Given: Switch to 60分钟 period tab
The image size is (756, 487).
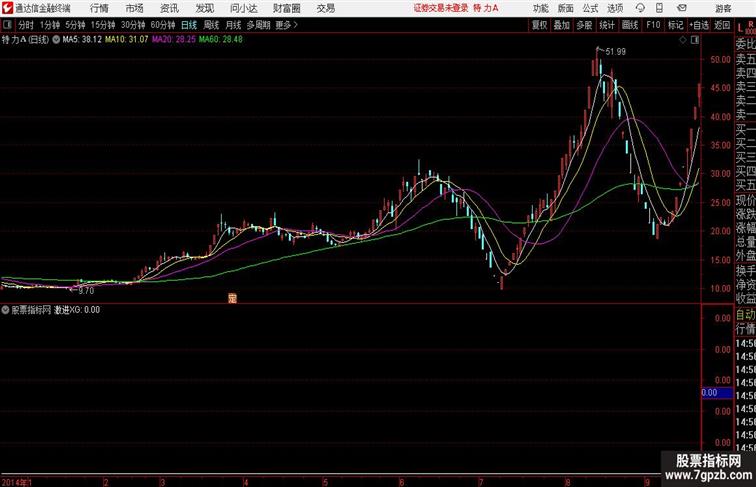Looking at the screenshot, I should coord(163,25).
